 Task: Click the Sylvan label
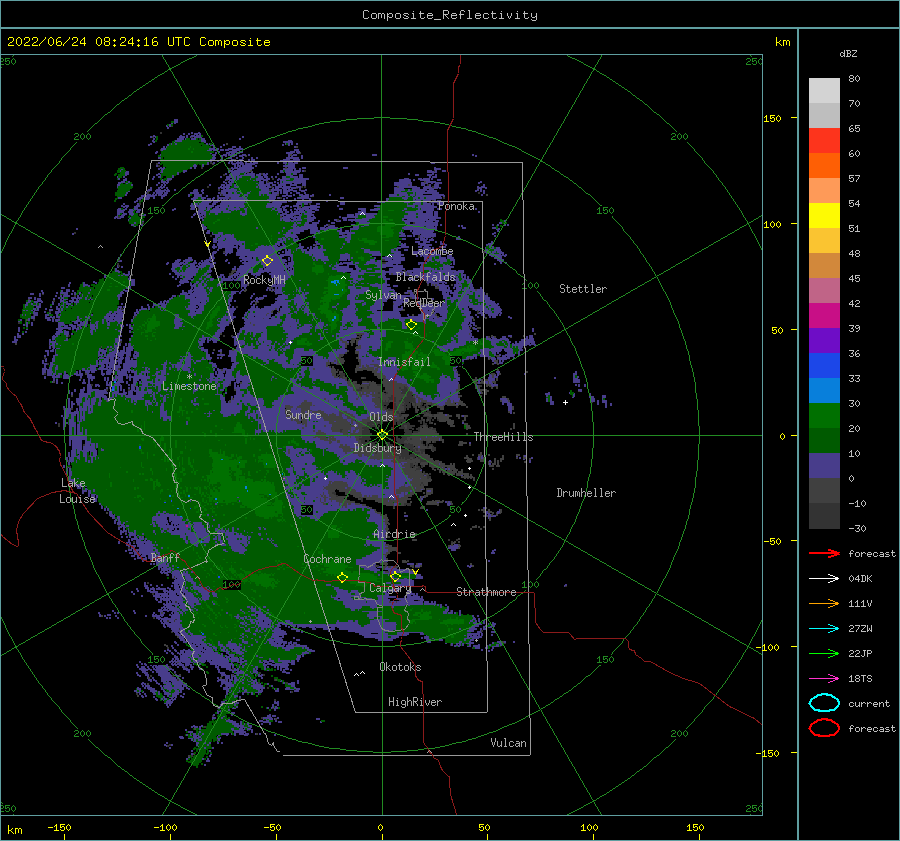click(x=383, y=295)
